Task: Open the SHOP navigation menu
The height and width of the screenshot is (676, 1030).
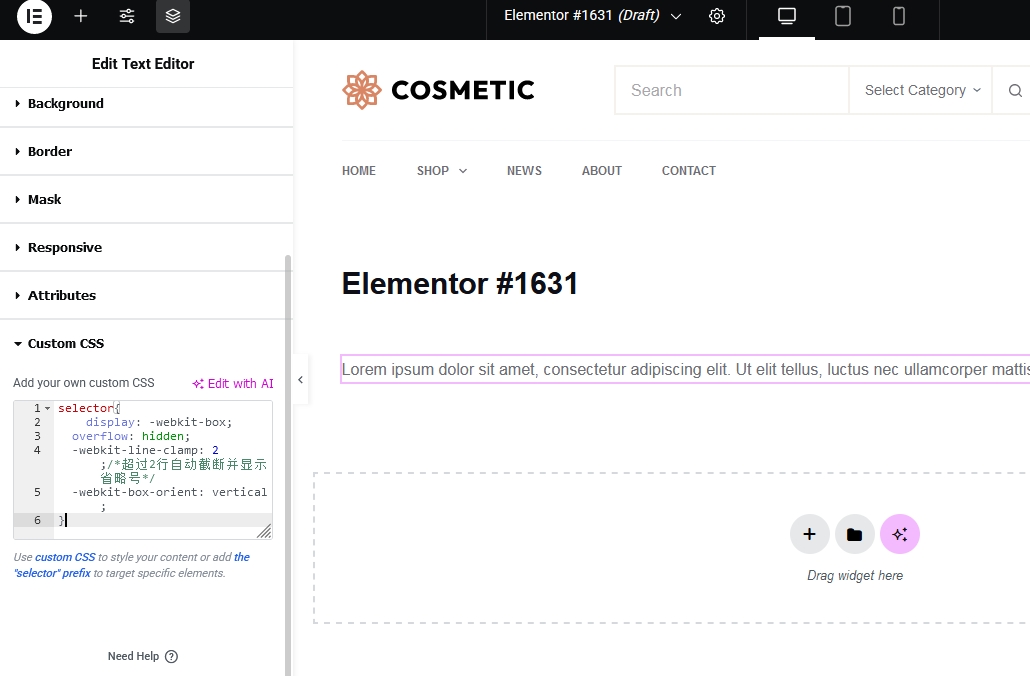Action: click(441, 171)
